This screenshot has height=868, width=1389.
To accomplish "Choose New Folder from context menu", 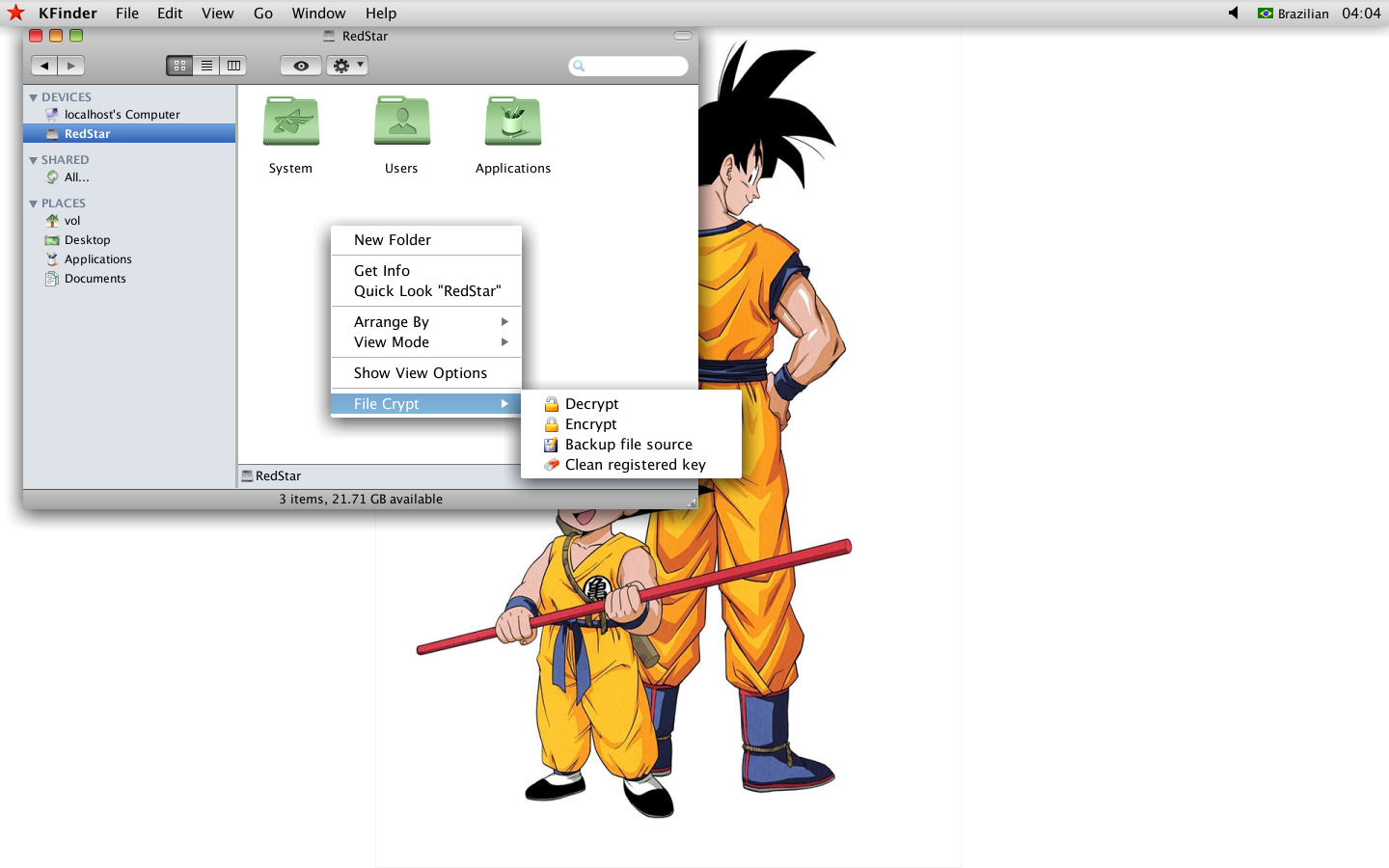I will click(x=426, y=240).
